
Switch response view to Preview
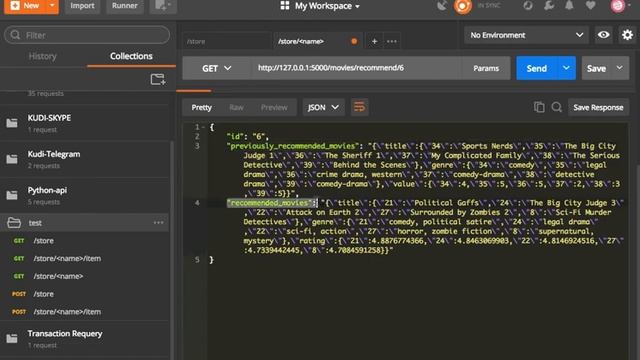(274, 107)
